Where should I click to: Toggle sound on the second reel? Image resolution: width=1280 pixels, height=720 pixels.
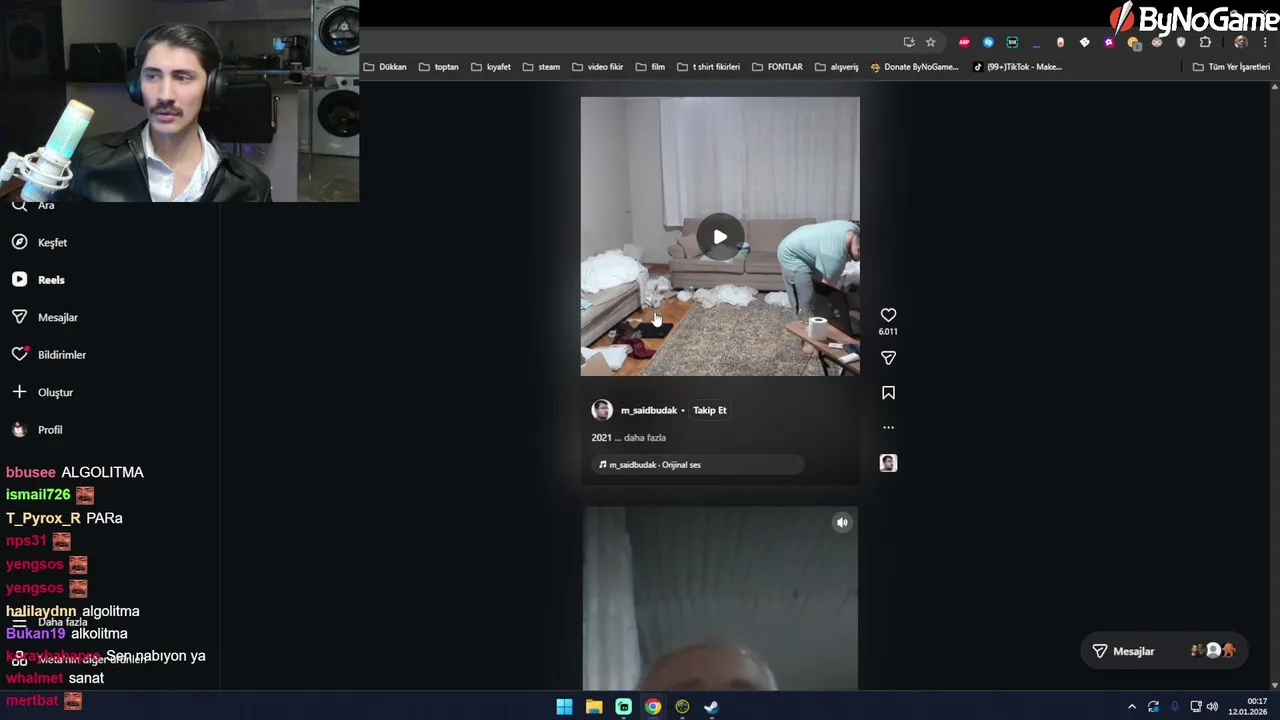(x=842, y=522)
